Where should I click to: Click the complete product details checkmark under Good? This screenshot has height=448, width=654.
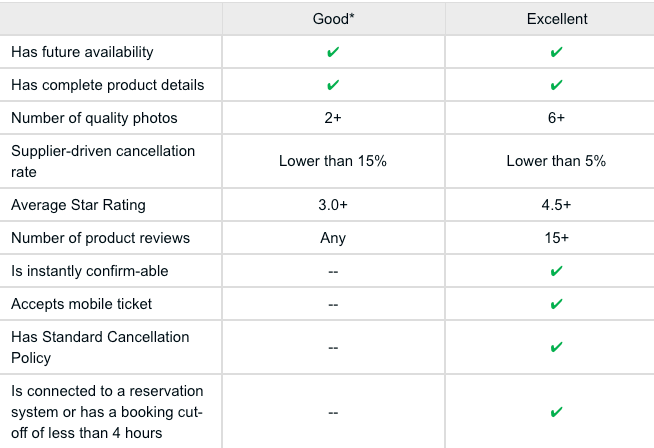click(333, 85)
